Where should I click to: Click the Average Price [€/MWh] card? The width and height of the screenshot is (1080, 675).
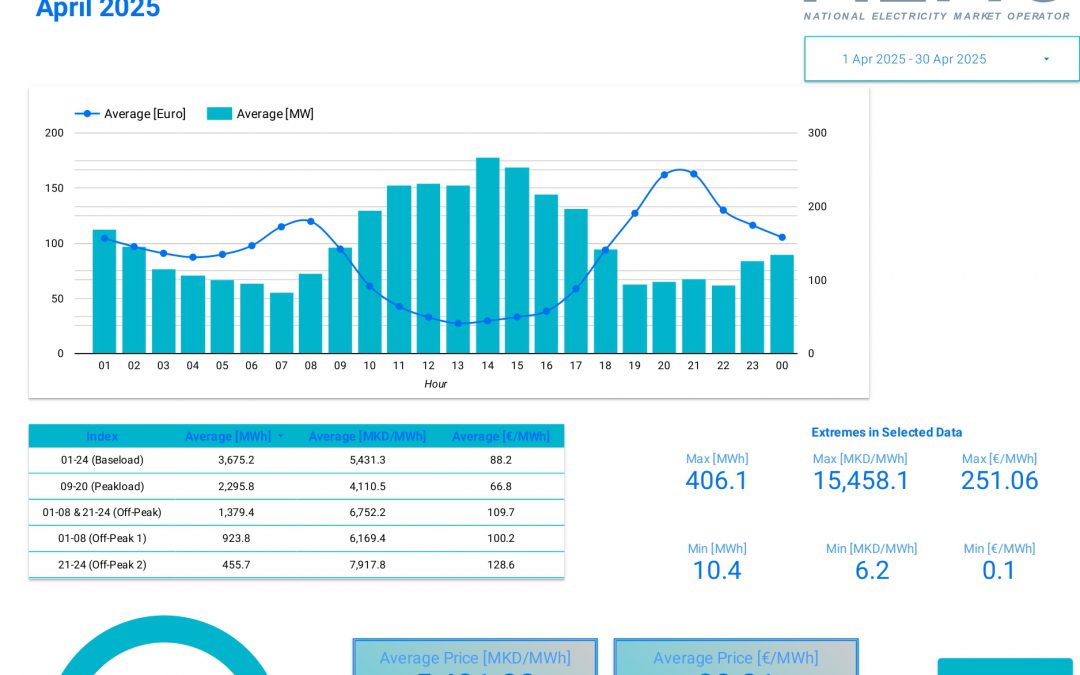(x=736, y=658)
